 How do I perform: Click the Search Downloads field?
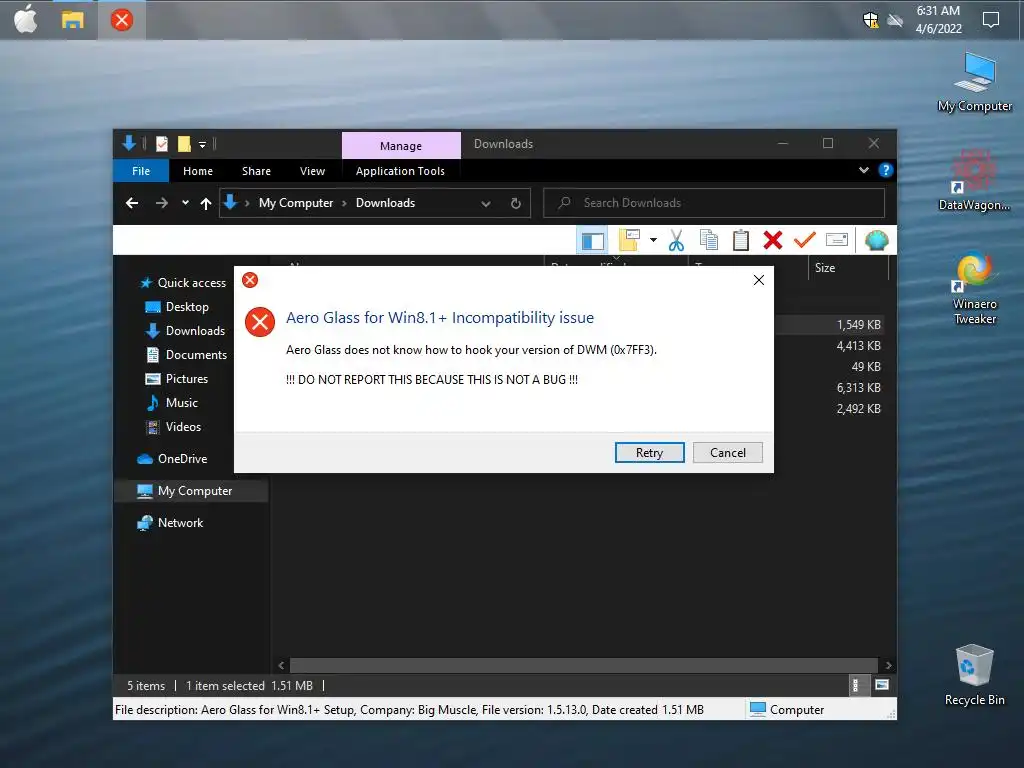[714, 203]
